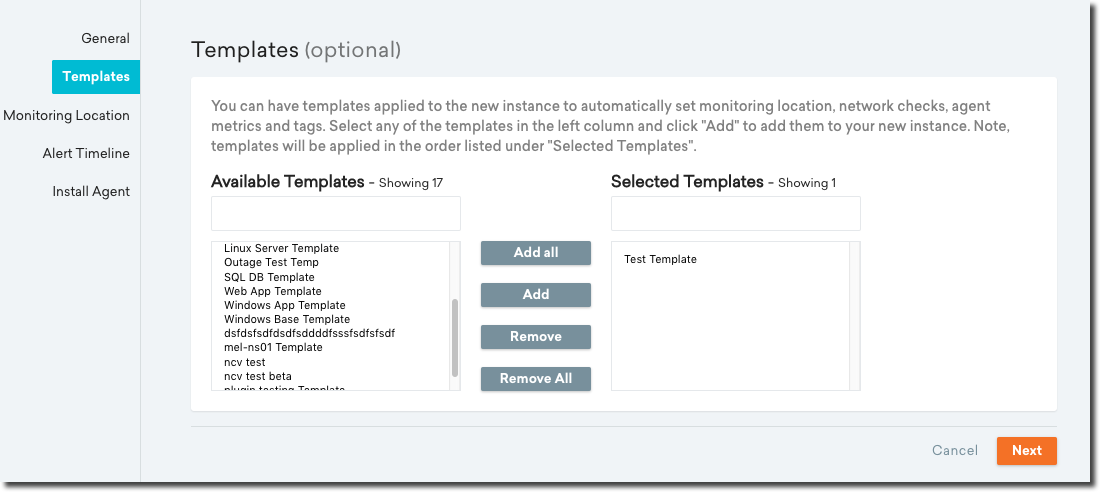Click Next to continue
Viewport: 1100px width, 492px height.
[1026, 451]
